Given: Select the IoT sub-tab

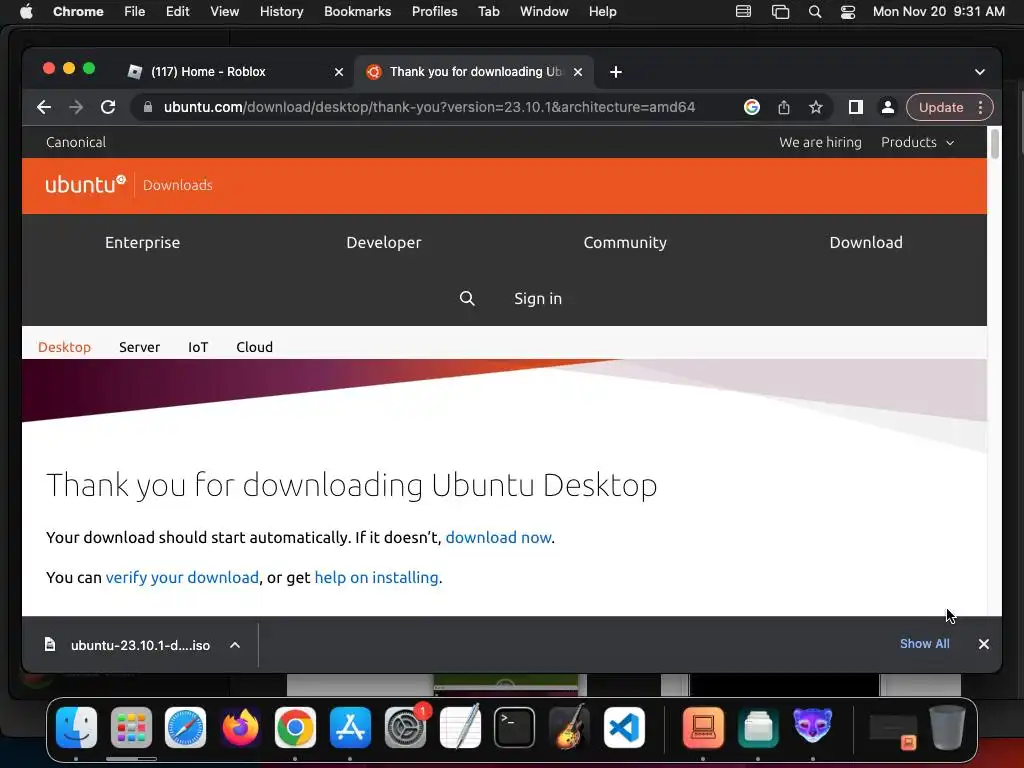Looking at the screenshot, I should pyautogui.click(x=198, y=347).
